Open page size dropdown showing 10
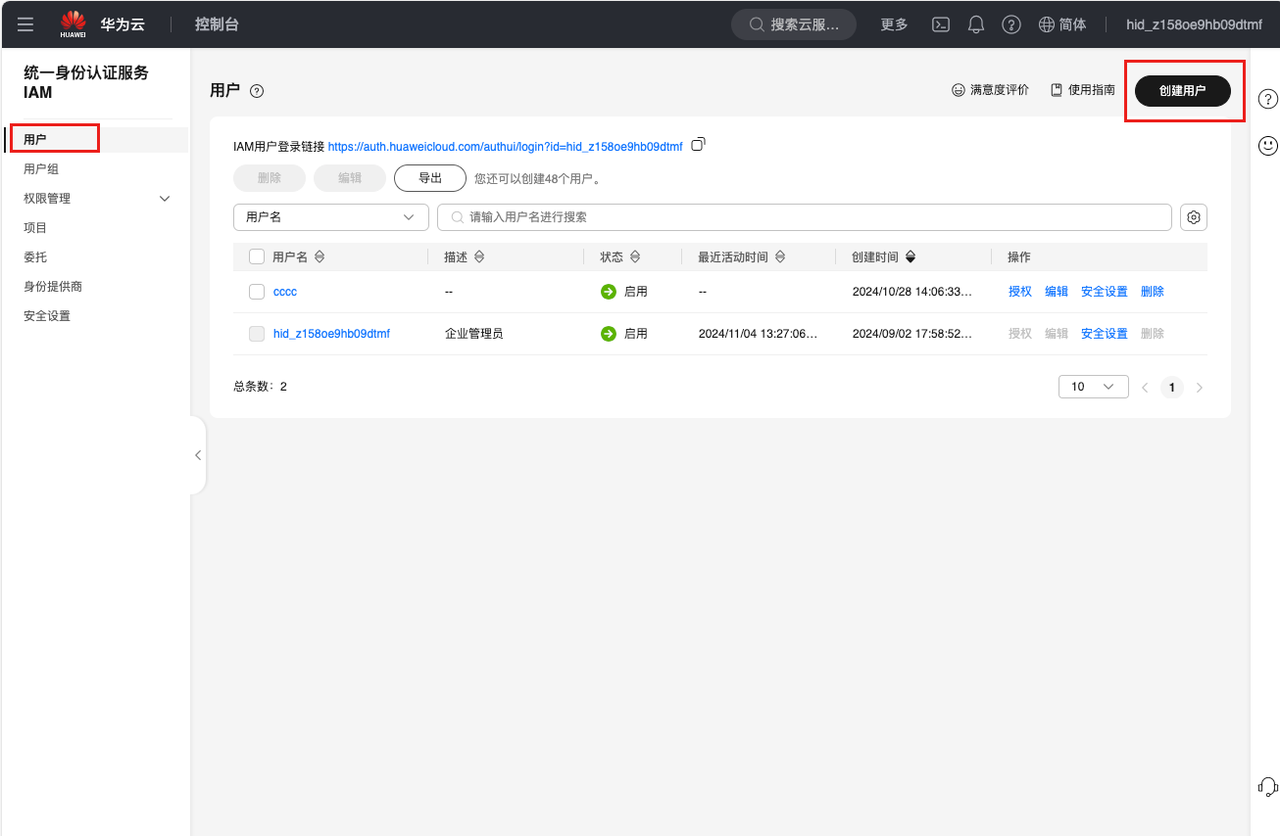The width and height of the screenshot is (1280, 836). (1093, 387)
